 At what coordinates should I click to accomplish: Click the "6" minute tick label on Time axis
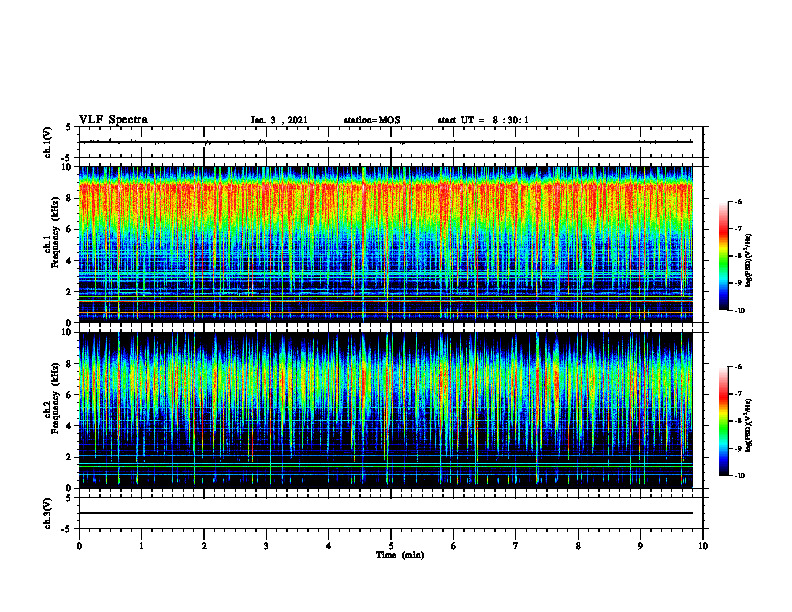[x=454, y=546]
